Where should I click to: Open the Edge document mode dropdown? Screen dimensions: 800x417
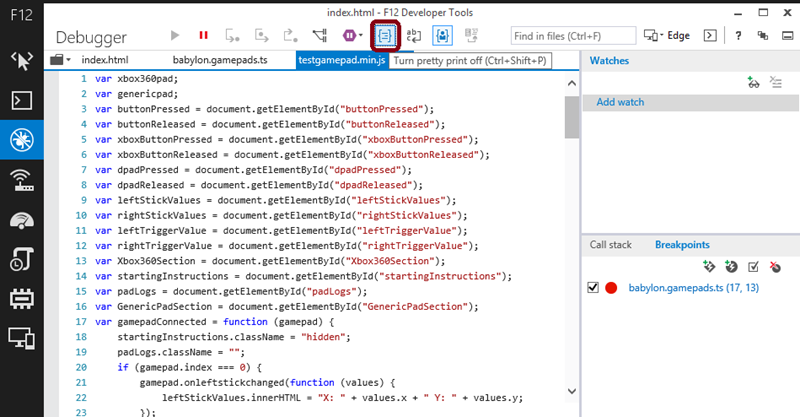[x=666, y=35]
